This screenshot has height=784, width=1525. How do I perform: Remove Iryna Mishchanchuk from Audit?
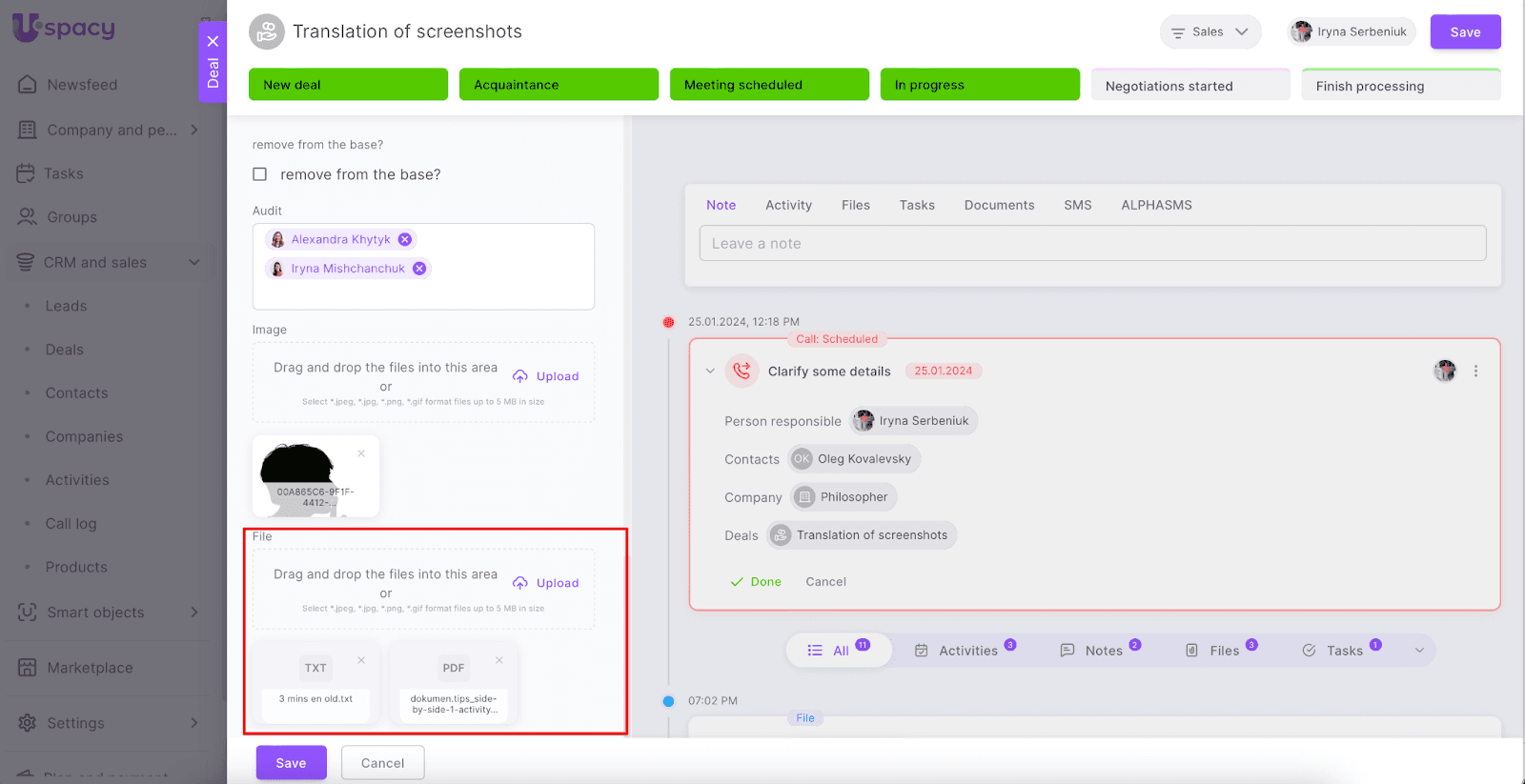click(x=419, y=269)
